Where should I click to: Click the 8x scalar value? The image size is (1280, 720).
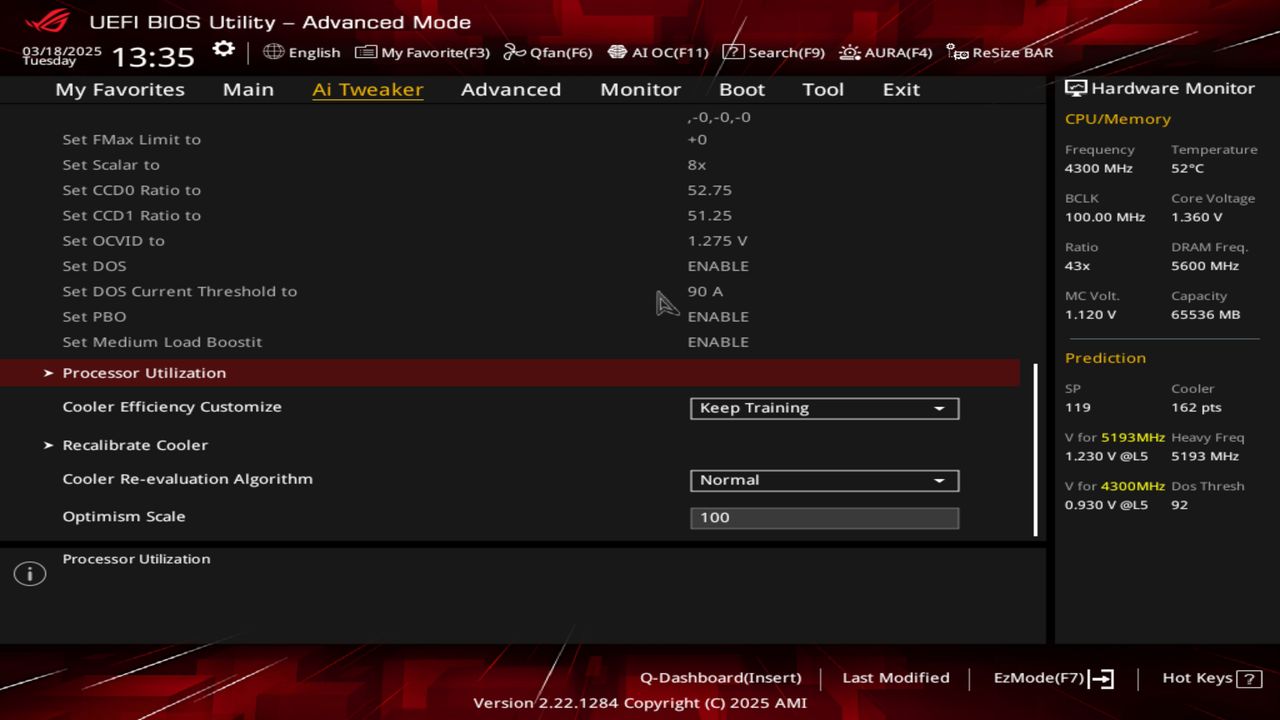(697, 165)
